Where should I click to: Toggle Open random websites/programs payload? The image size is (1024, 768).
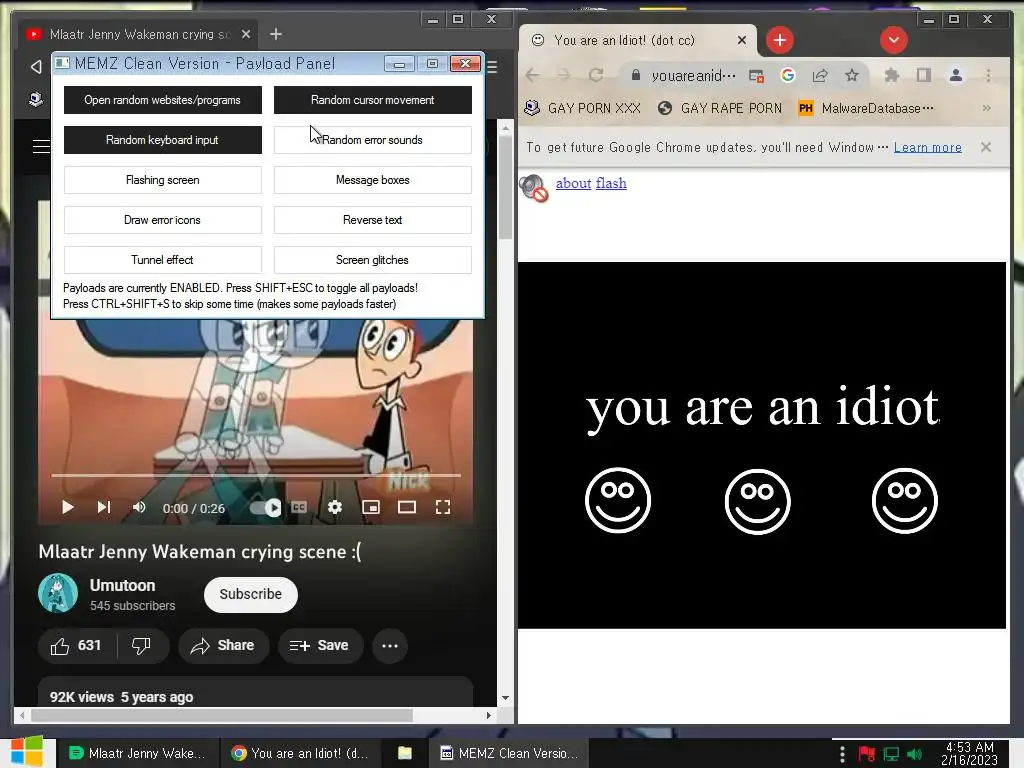click(163, 100)
